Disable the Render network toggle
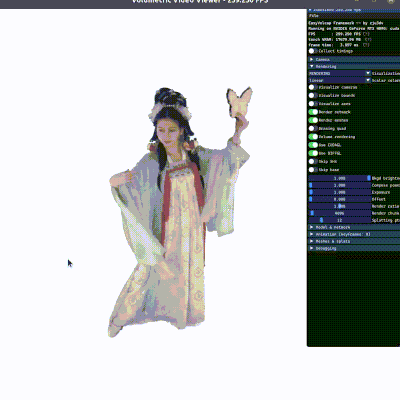The image size is (400, 400). pyautogui.click(x=313, y=112)
